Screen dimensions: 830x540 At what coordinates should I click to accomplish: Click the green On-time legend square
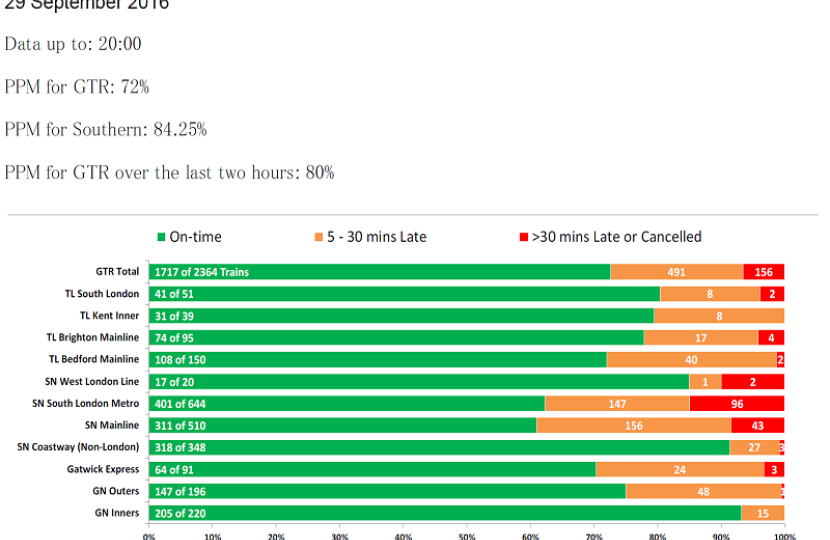coord(160,237)
